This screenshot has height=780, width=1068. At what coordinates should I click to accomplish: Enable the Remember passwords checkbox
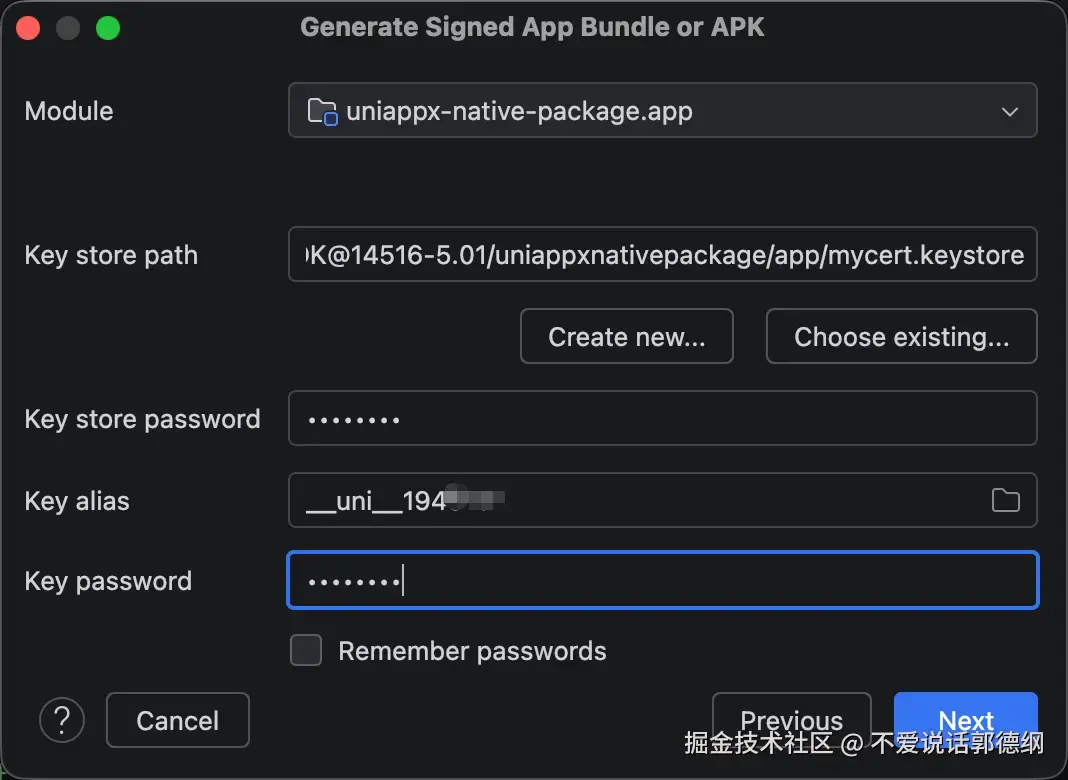pos(306,651)
